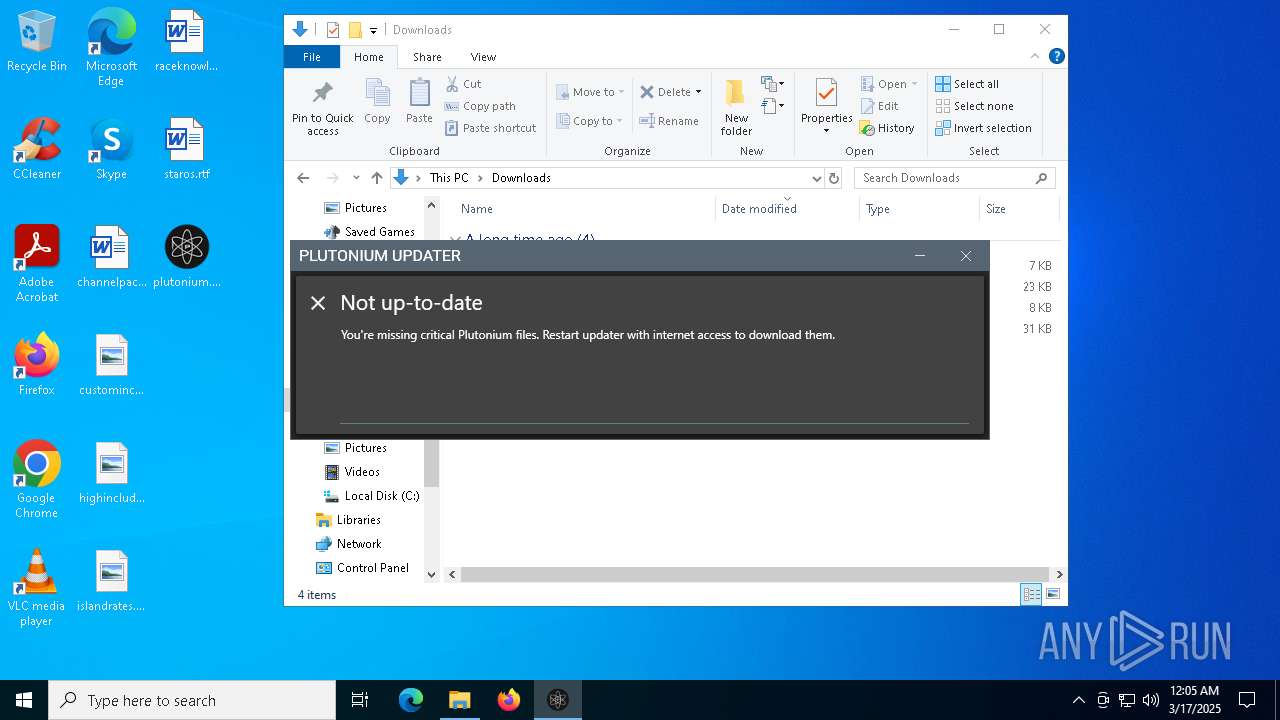Switch to the Home ribbon tab
Screen dimensions: 1280x720
click(369, 57)
